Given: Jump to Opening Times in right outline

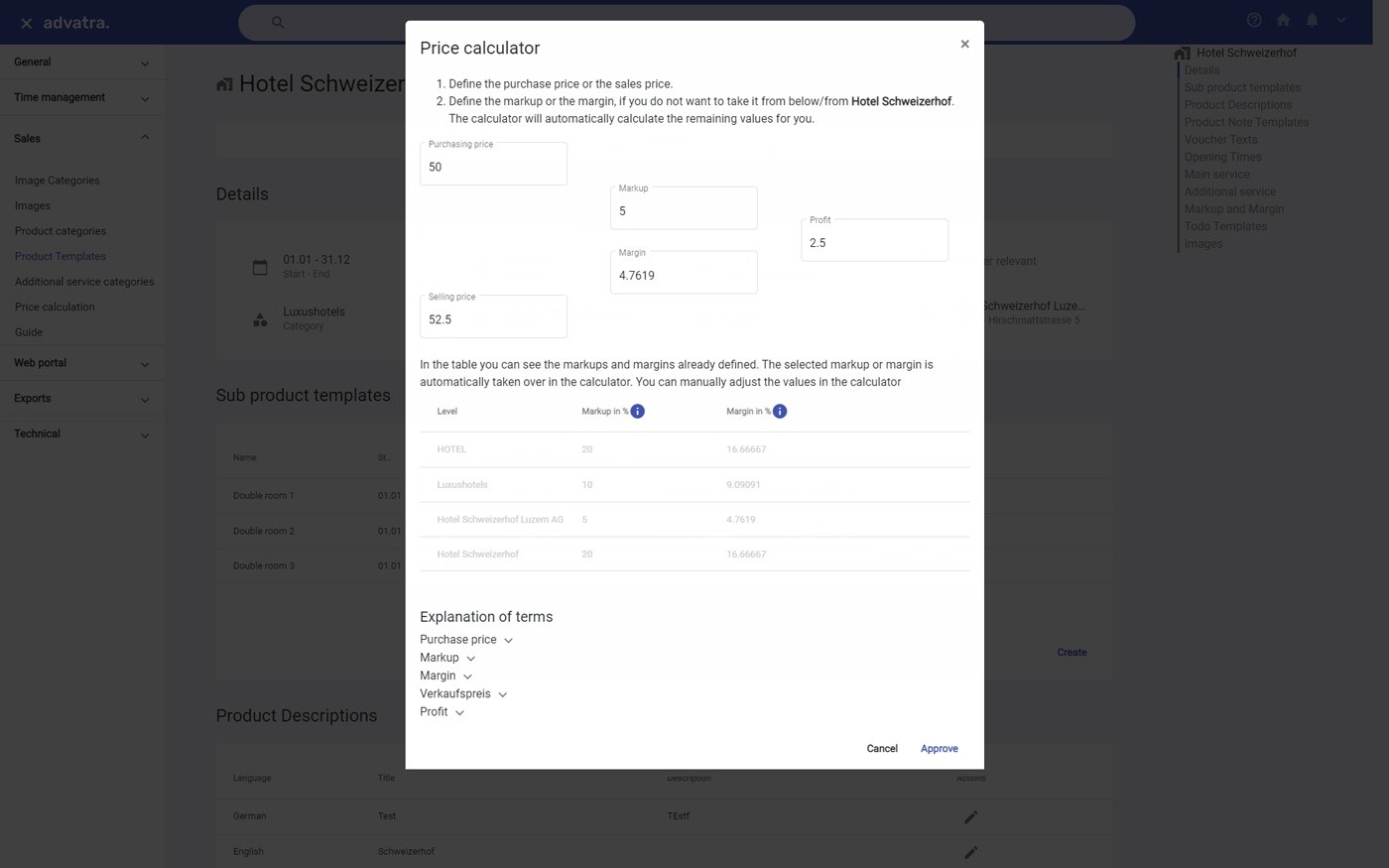Looking at the screenshot, I should (x=1223, y=157).
